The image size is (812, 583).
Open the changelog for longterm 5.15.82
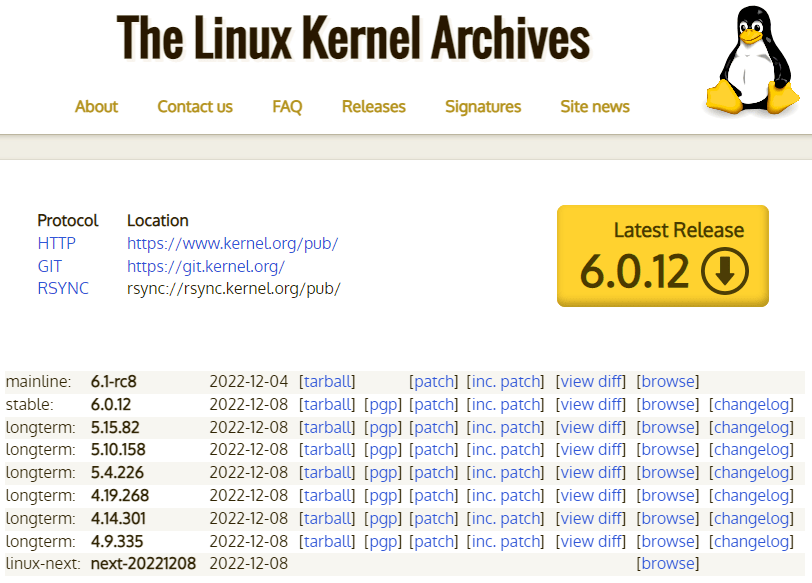pos(750,427)
